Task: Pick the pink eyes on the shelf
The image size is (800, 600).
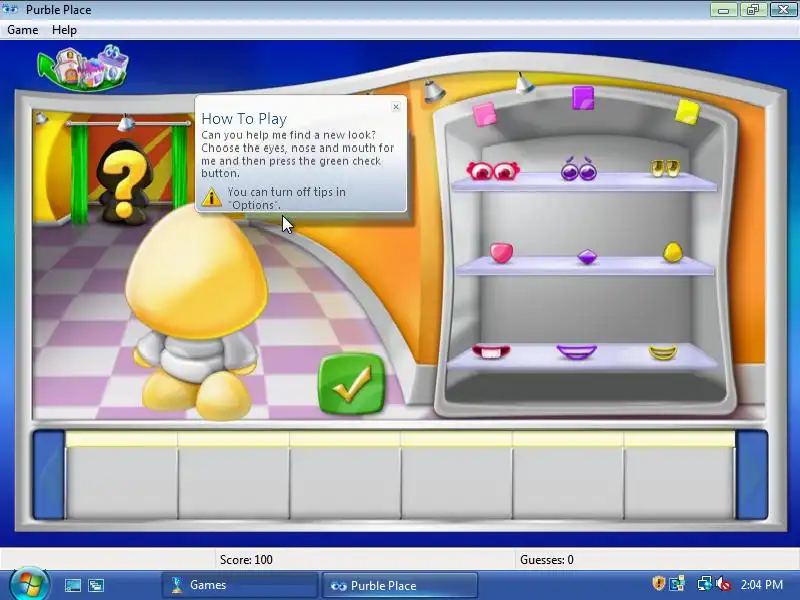Action: (493, 171)
